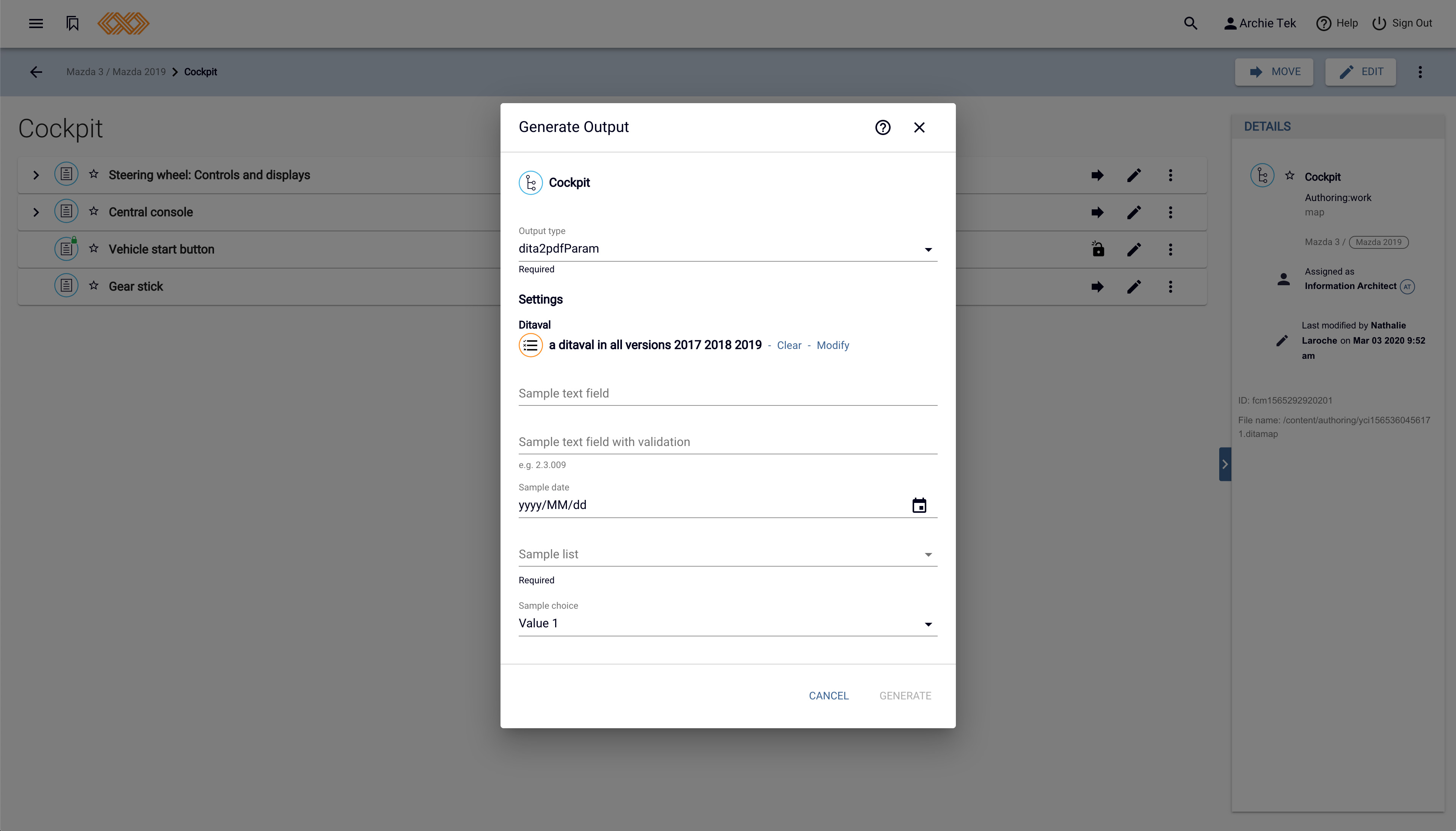This screenshot has width=1456, height=831.
Task: Release lock on Vehicle start button
Action: [1097, 249]
